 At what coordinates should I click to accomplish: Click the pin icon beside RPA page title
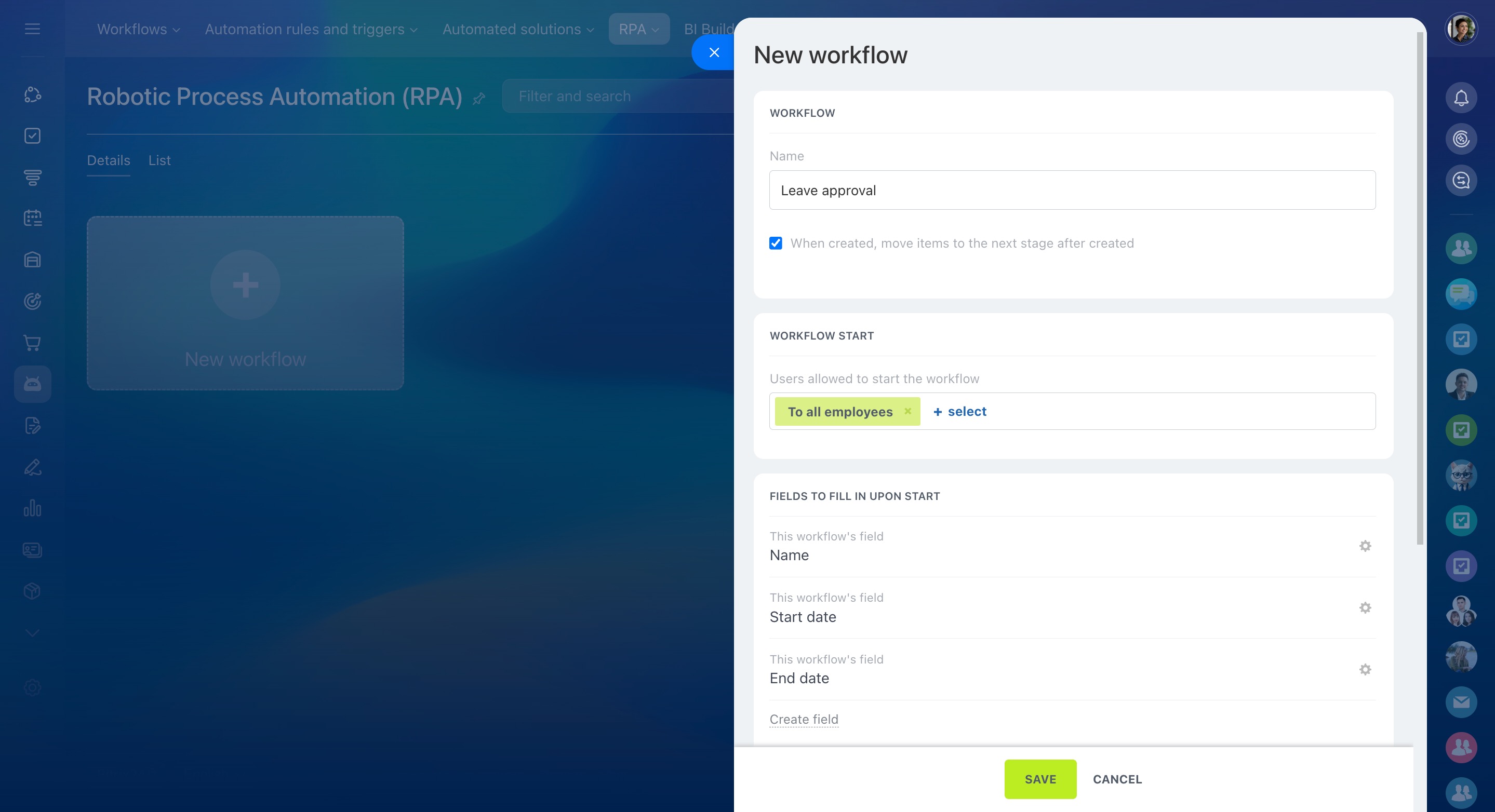[x=479, y=99]
